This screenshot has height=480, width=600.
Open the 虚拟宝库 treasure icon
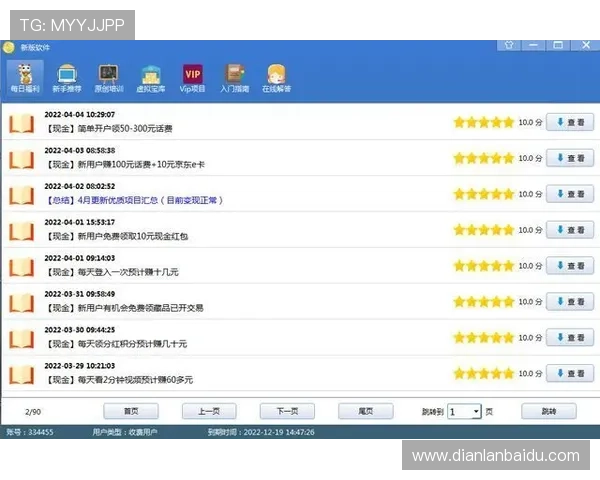point(151,78)
